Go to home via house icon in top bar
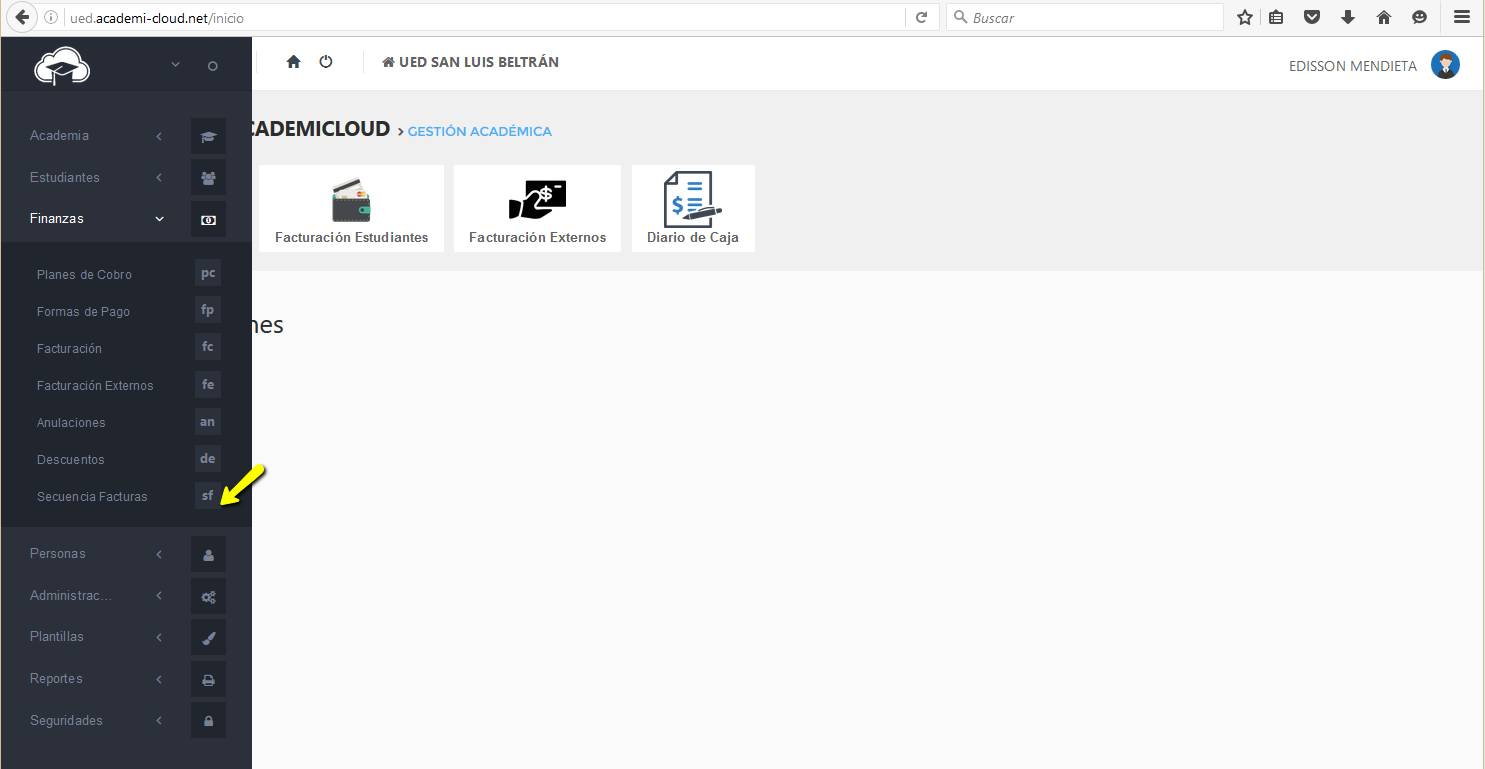The height and width of the screenshot is (769, 1485). pyautogui.click(x=293, y=62)
